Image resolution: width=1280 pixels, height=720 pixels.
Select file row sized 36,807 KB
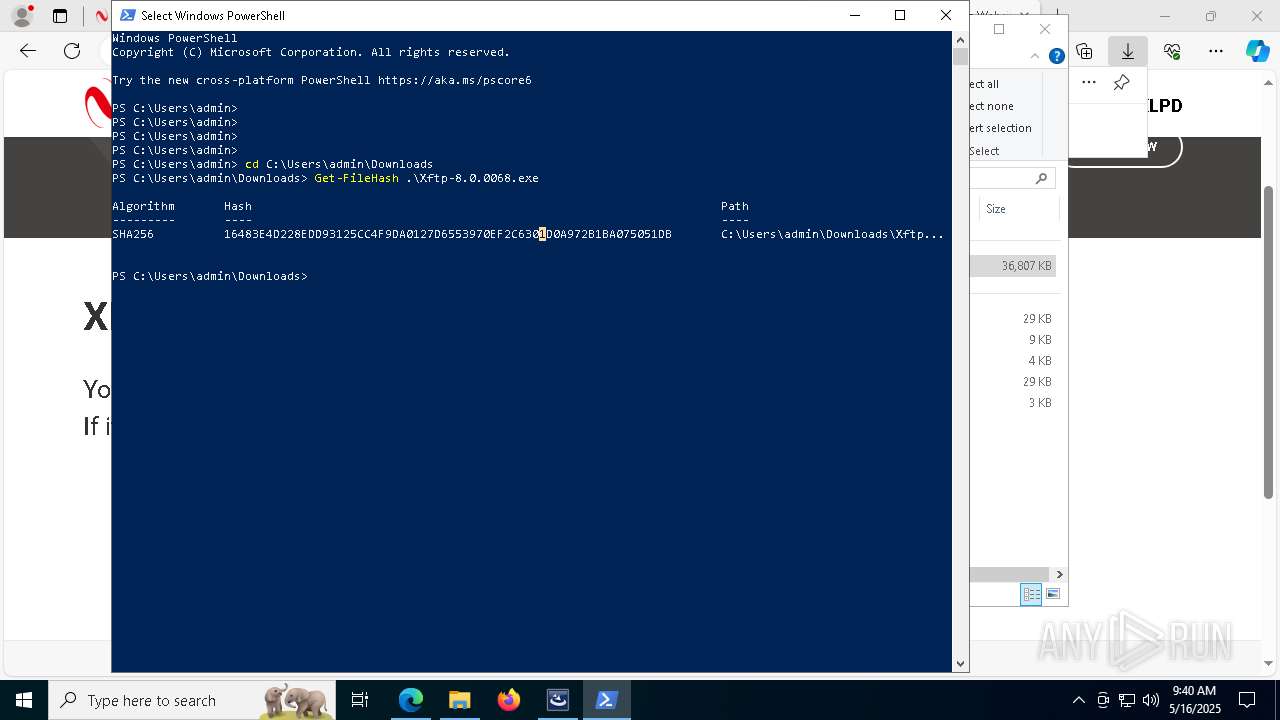click(1013, 266)
